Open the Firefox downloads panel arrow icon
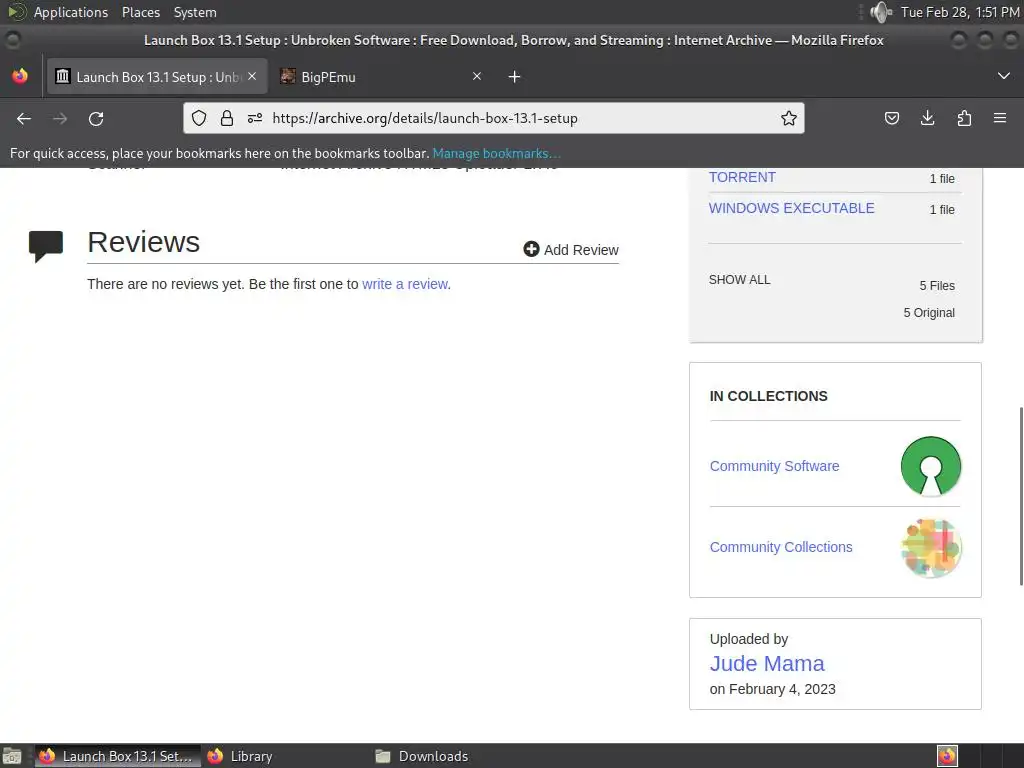Viewport: 1024px width, 768px height. 927,118
